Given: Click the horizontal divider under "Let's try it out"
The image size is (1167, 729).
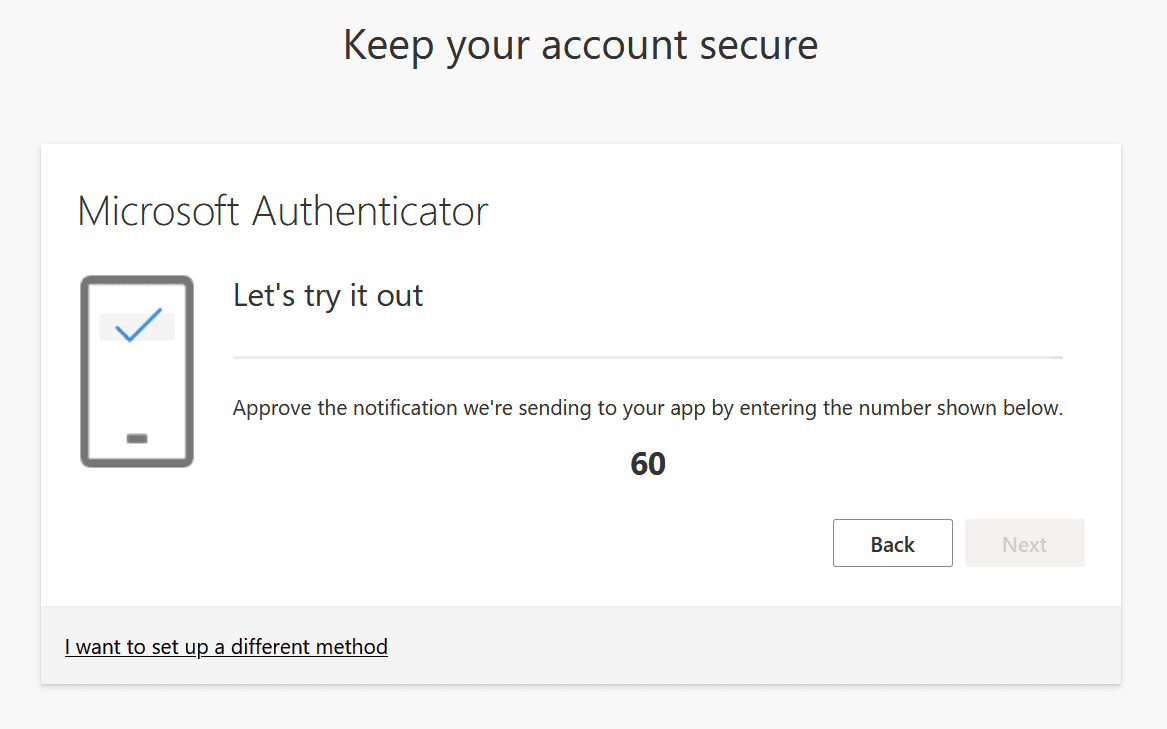Looking at the screenshot, I should (x=647, y=356).
